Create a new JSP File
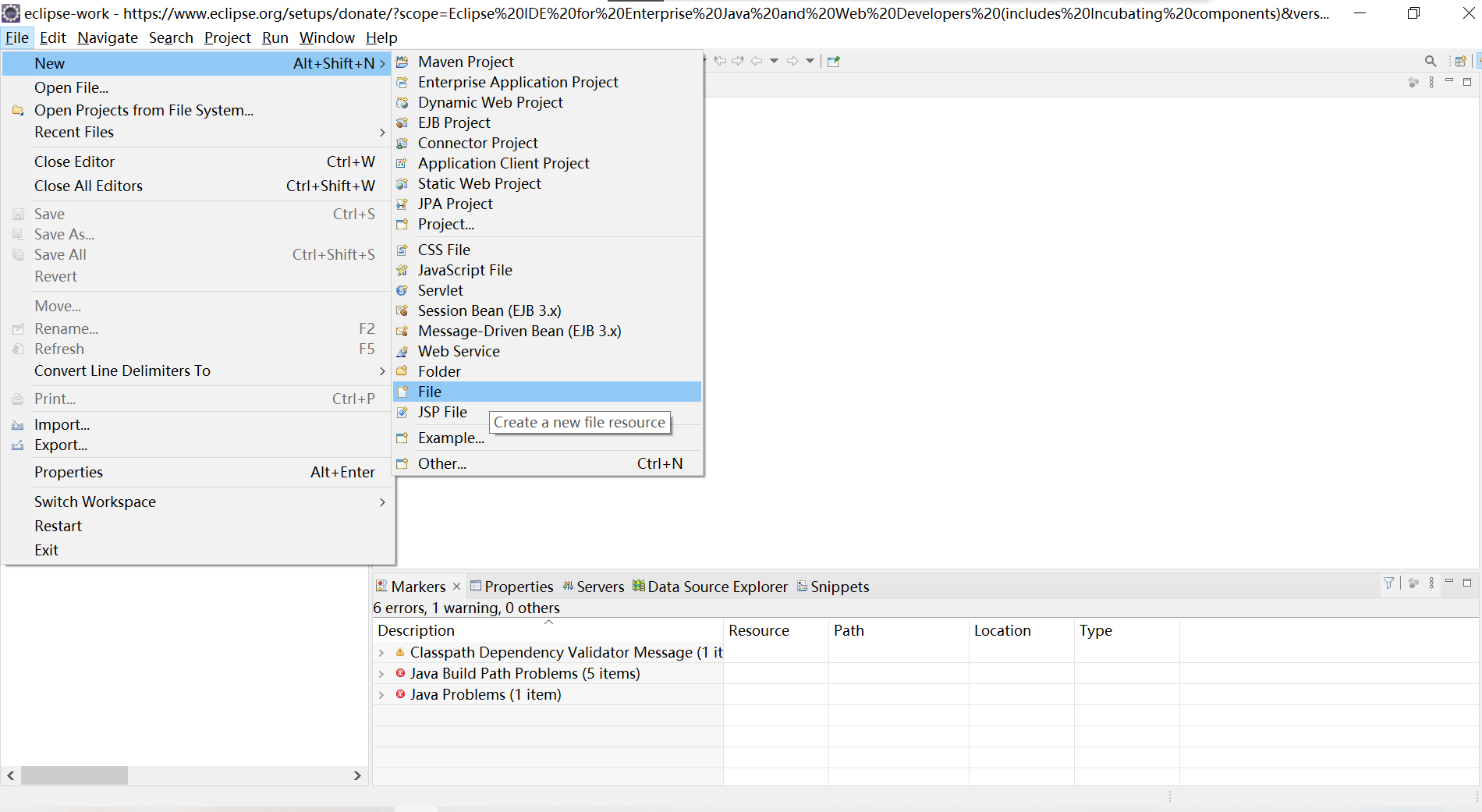 coord(442,412)
